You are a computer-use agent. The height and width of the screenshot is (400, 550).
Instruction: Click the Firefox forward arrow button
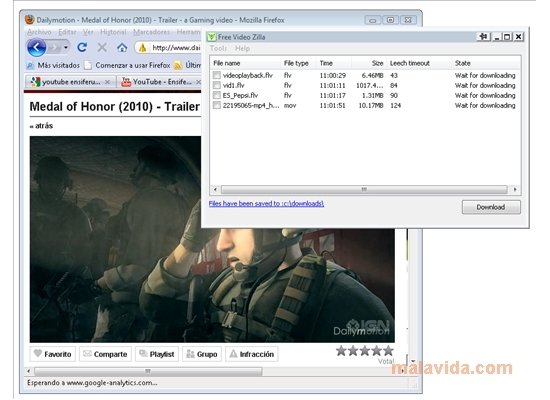coord(54,47)
